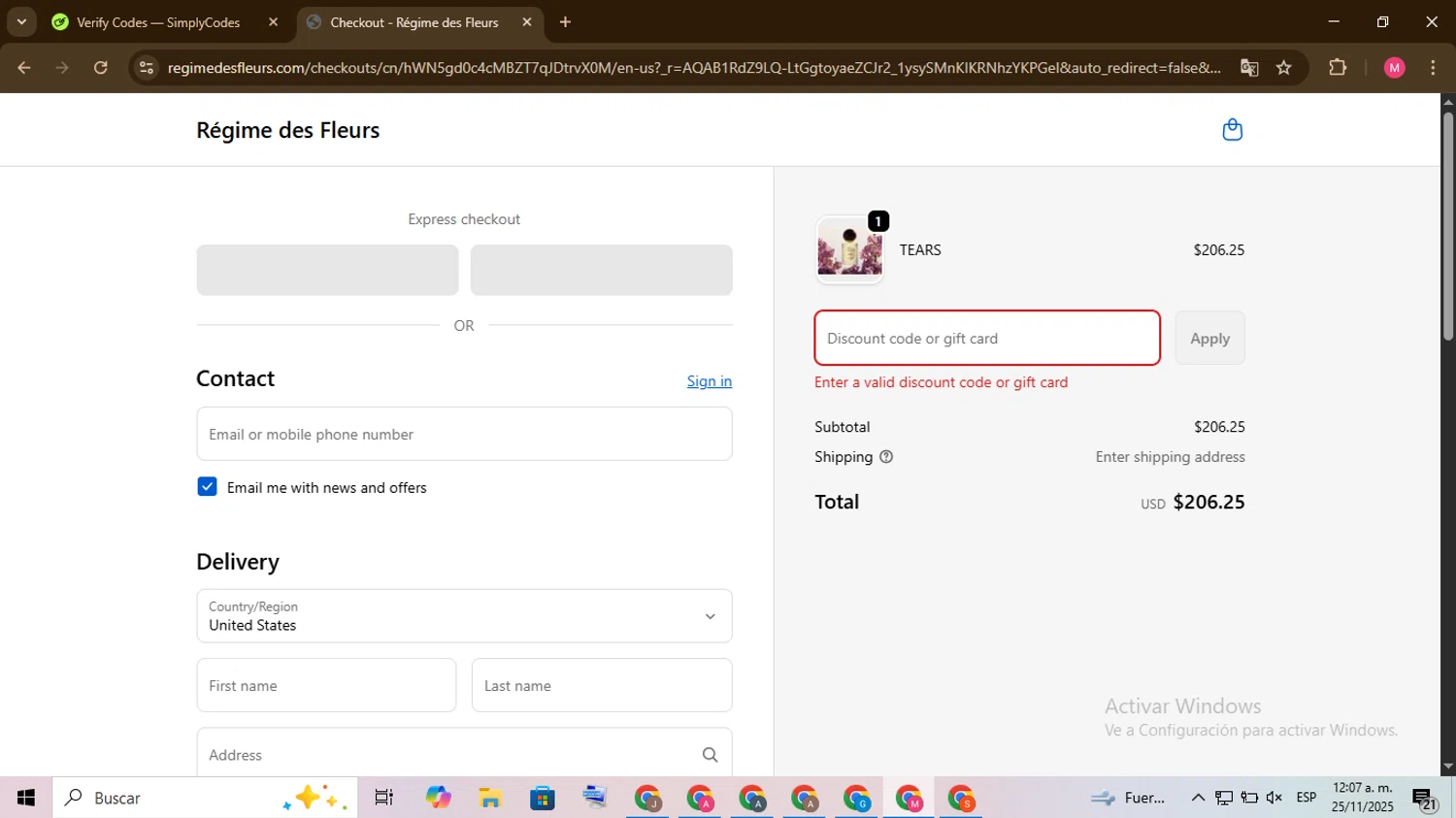Click the total amount $206.25

click(x=1208, y=502)
